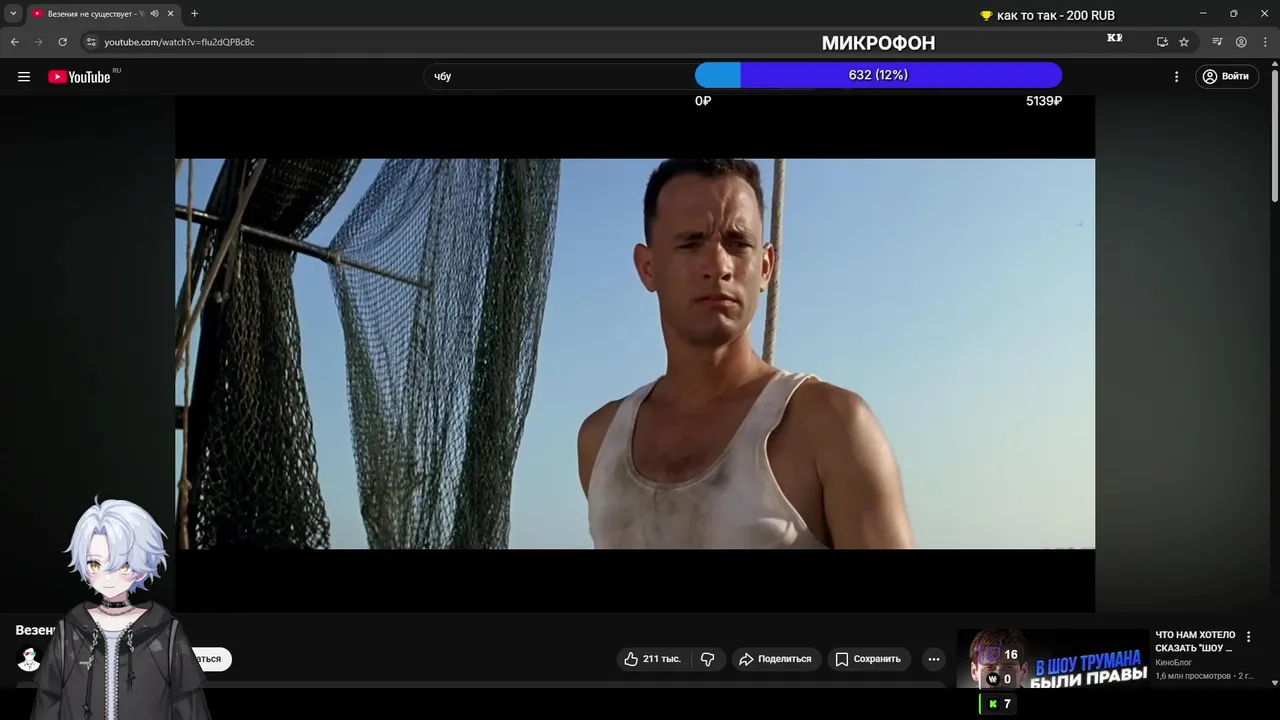
Task: Like the video with 211 тыс. thumbs up
Action: [652, 659]
